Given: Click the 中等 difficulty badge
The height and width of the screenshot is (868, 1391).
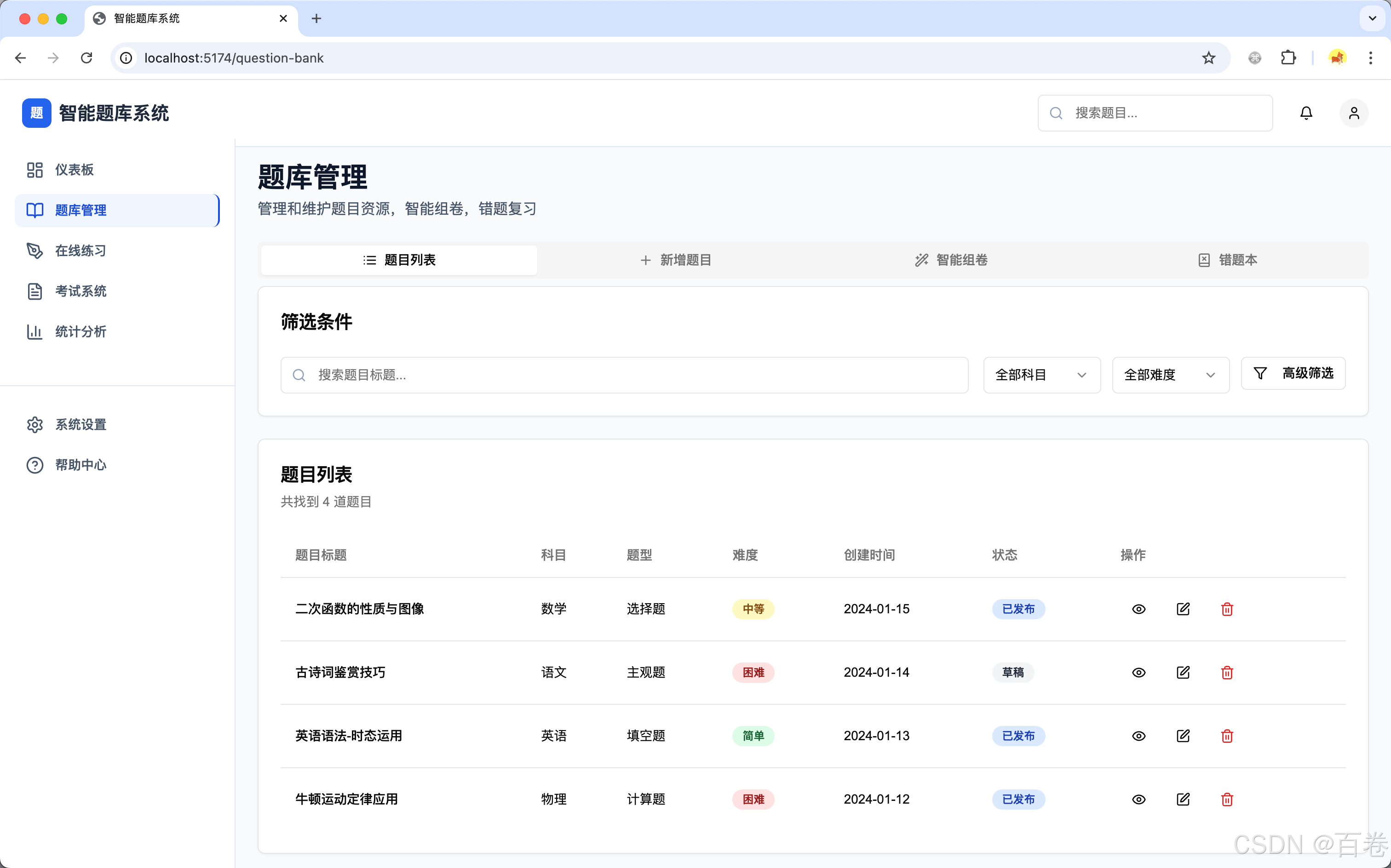Looking at the screenshot, I should (753, 609).
